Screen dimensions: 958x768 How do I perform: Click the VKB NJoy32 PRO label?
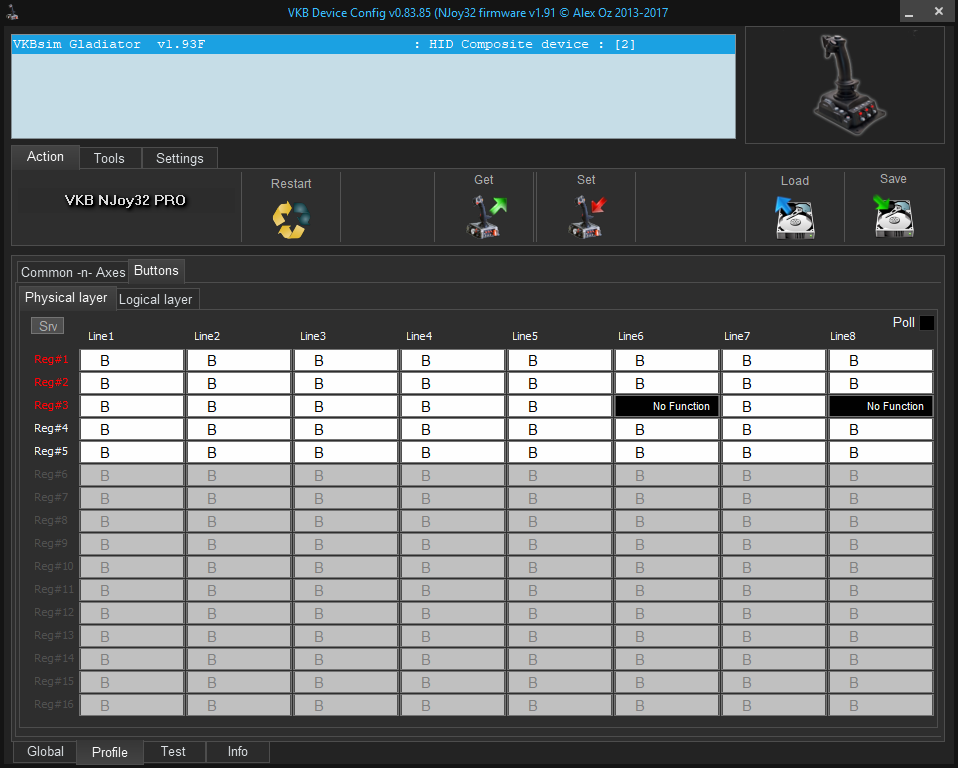[x=125, y=200]
